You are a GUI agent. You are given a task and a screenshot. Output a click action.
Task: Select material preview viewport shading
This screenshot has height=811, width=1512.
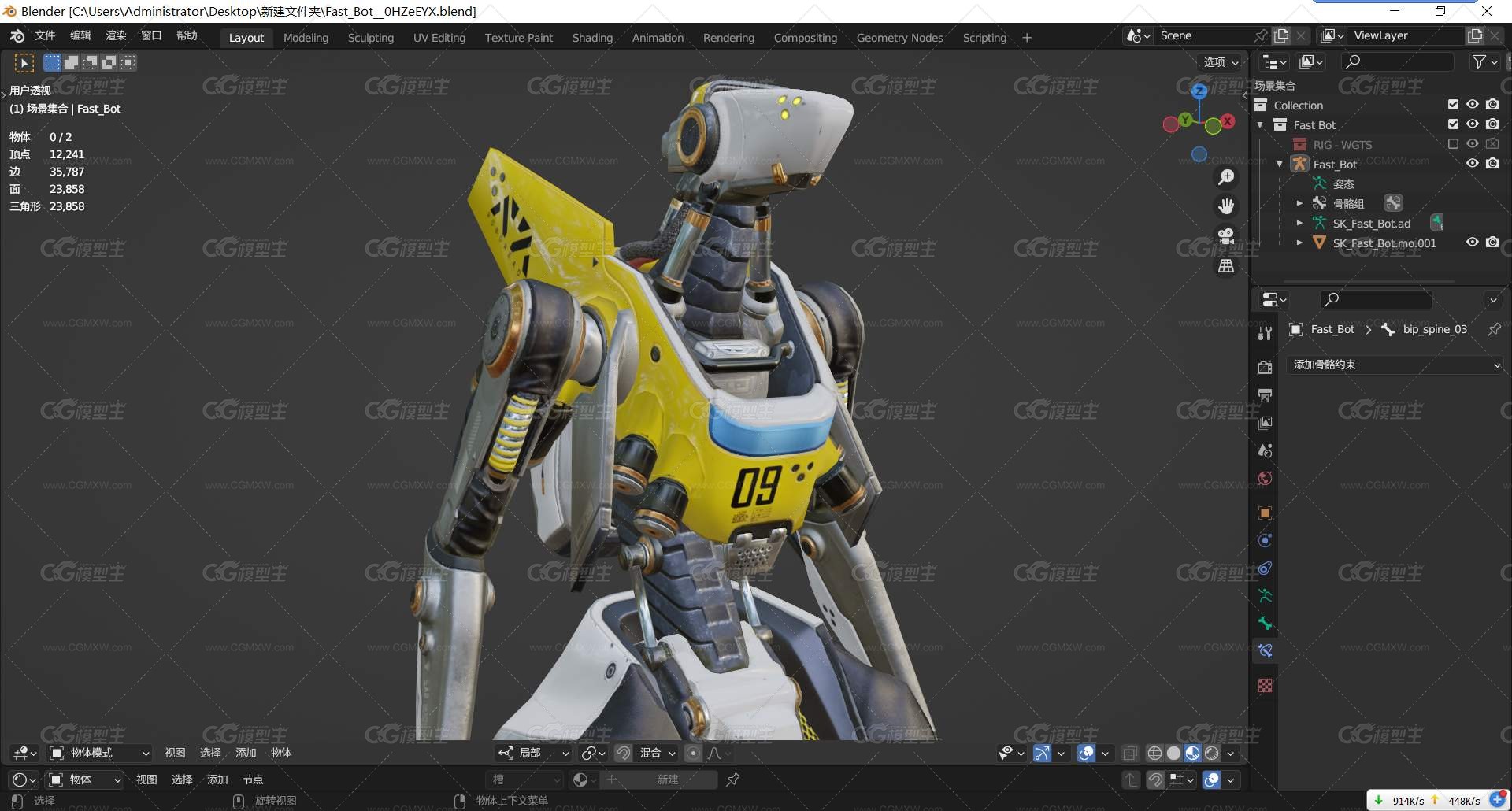pyautogui.click(x=1192, y=754)
